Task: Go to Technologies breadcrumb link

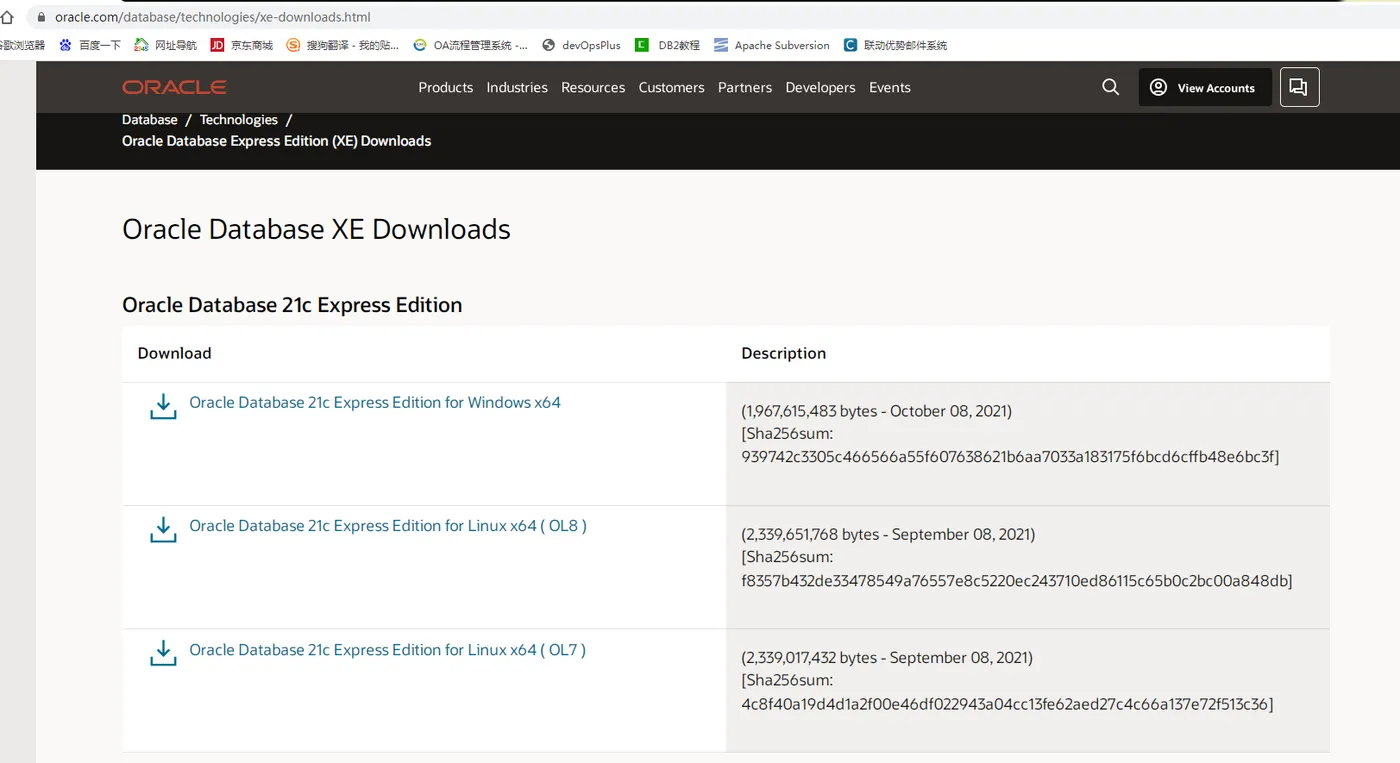Action: pyautogui.click(x=239, y=119)
